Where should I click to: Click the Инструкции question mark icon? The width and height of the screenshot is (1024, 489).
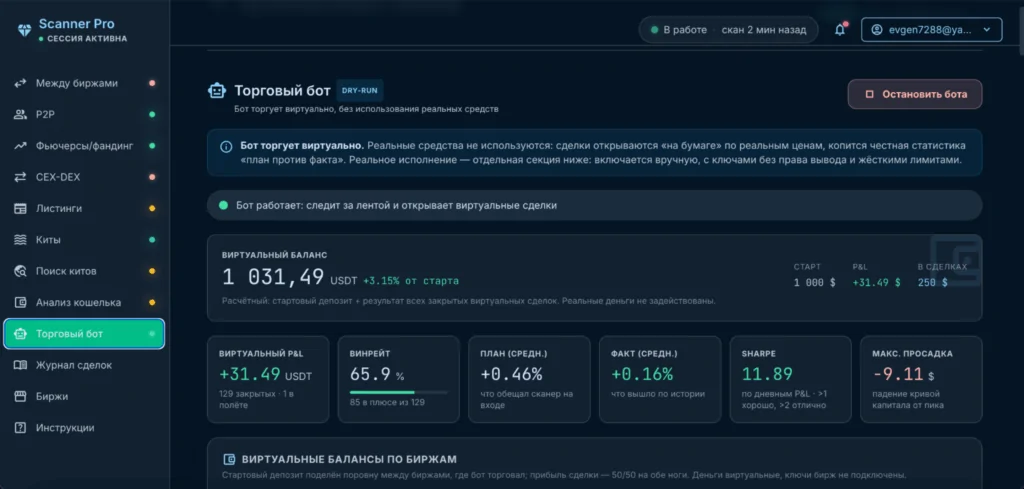[20, 428]
